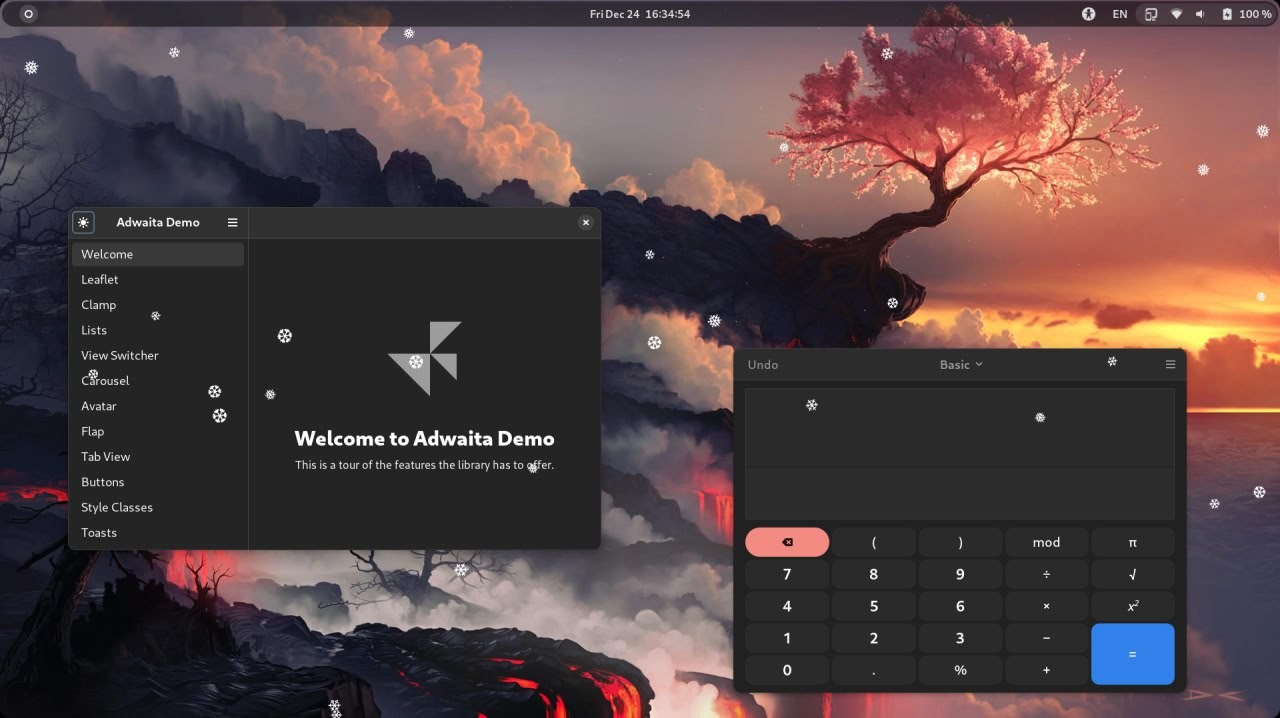This screenshot has width=1280, height=718.
Task: Open the Basic mode dropdown in Calculator
Action: (961, 365)
